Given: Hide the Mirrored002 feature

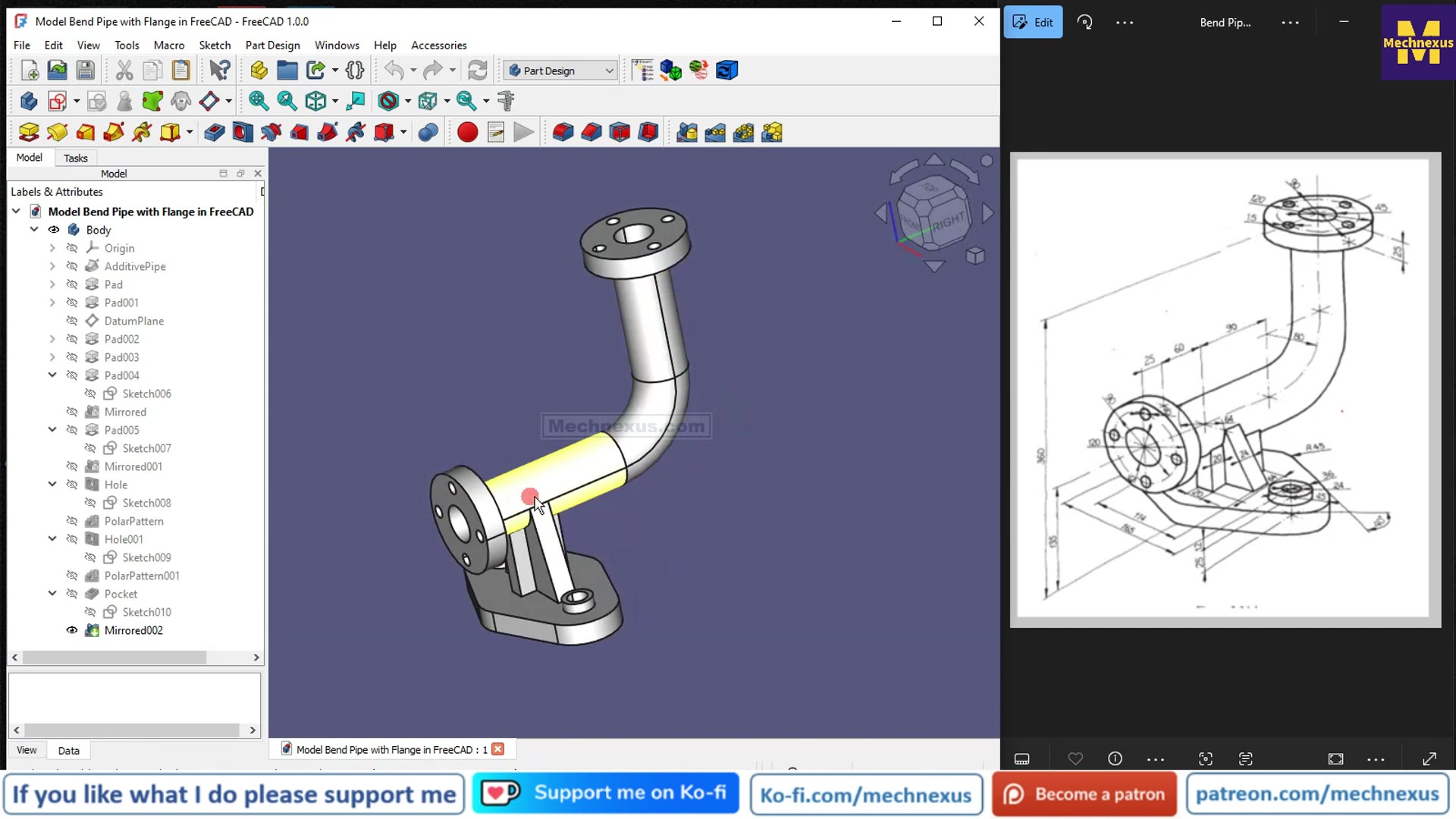Looking at the screenshot, I should coord(72,630).
